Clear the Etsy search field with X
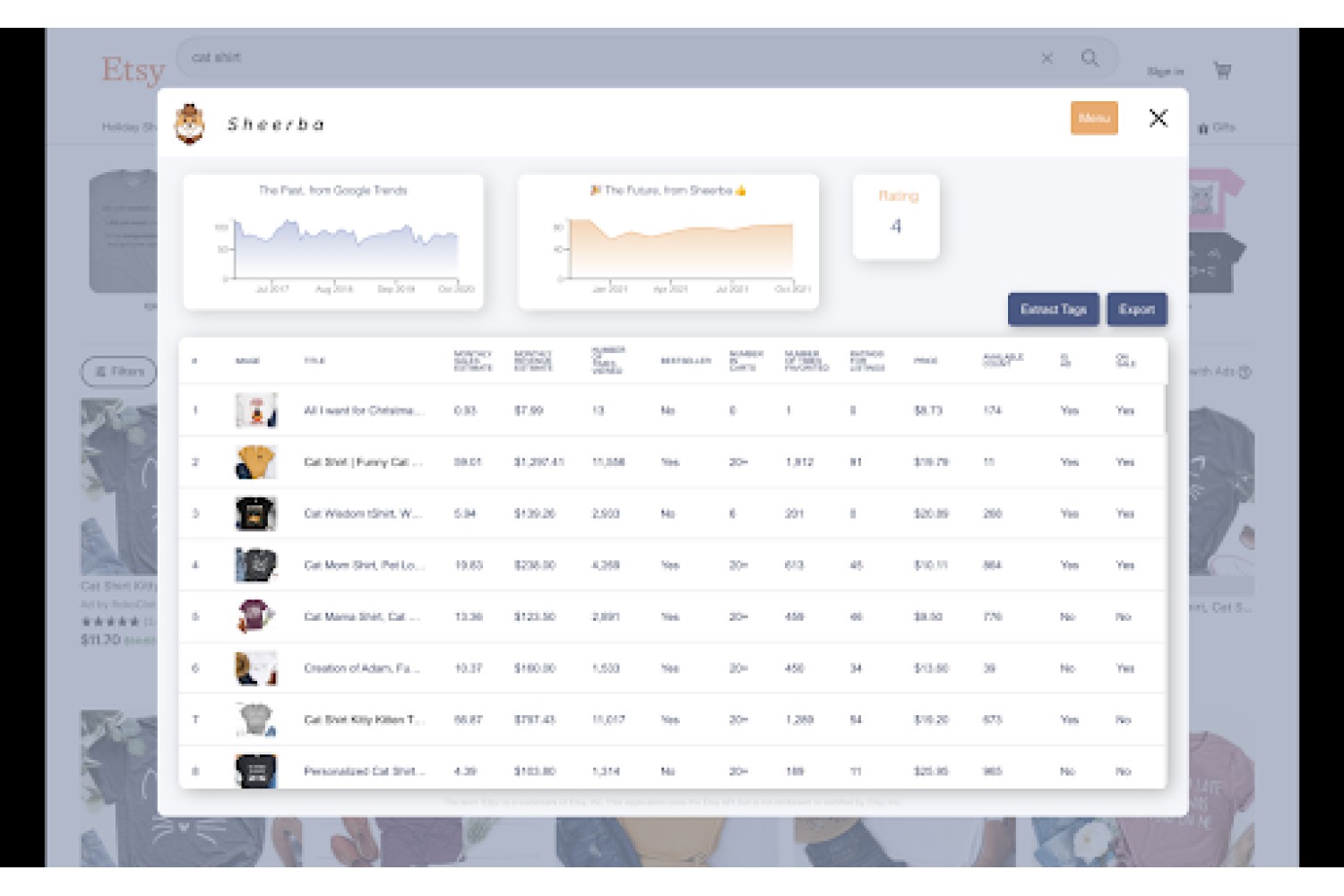The width and height of the screenshot is (1344, 896). [x=1047, y=58]
